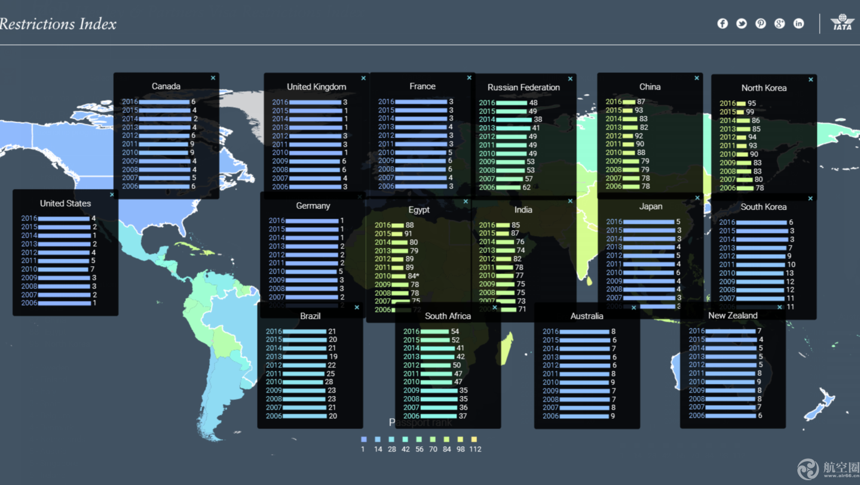Open the IATA logo link

coord(842,22)
